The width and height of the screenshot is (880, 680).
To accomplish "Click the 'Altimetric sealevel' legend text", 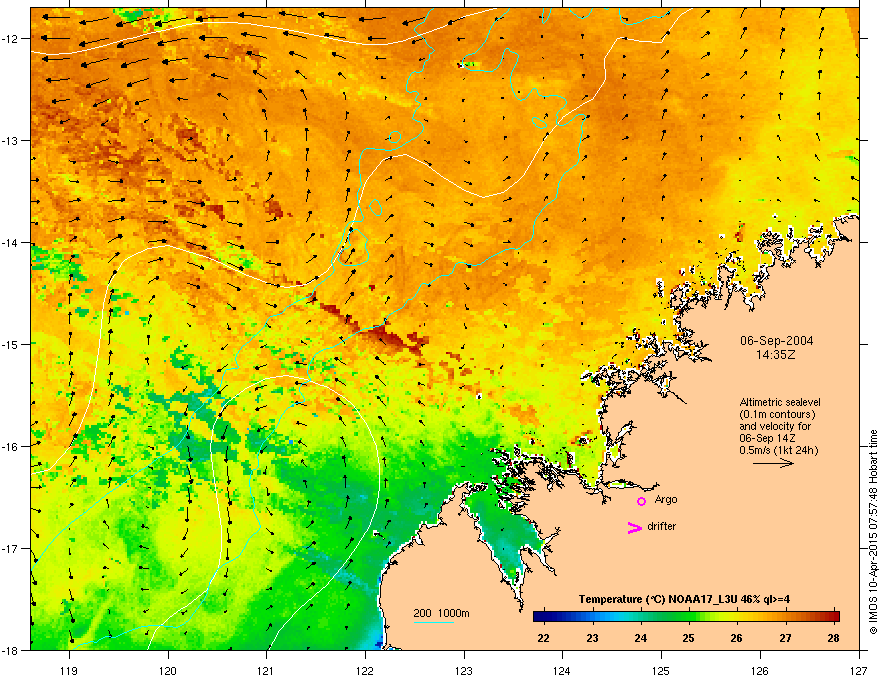I will [780, 402].
